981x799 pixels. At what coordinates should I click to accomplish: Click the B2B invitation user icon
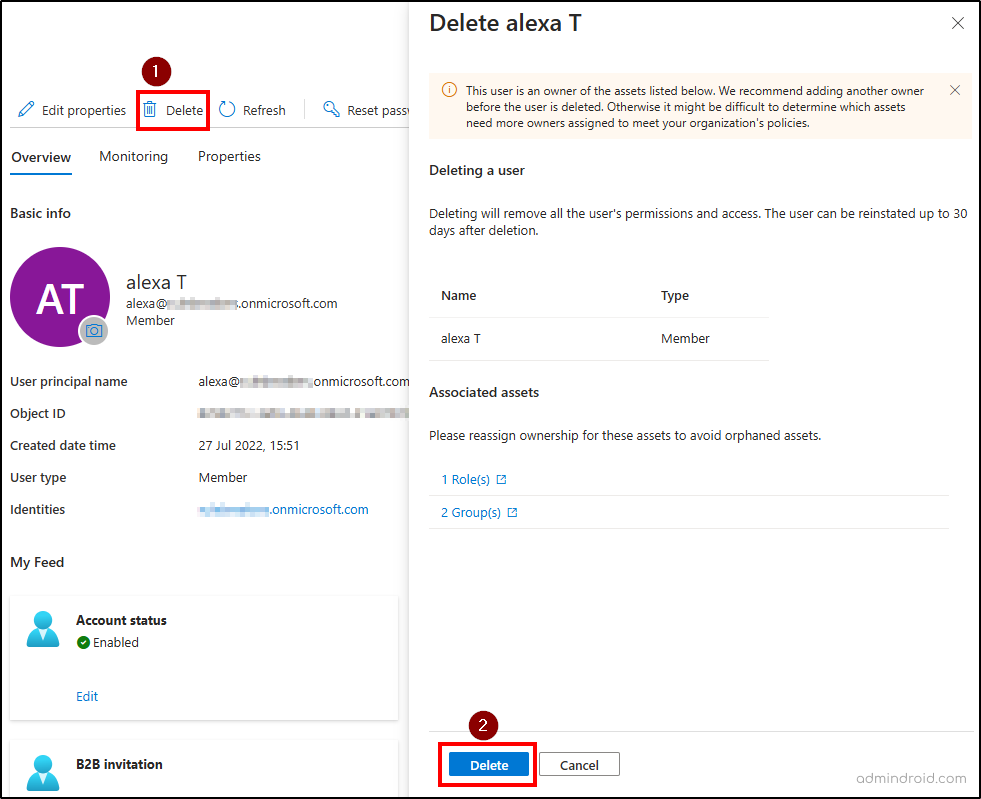(43, 773)
